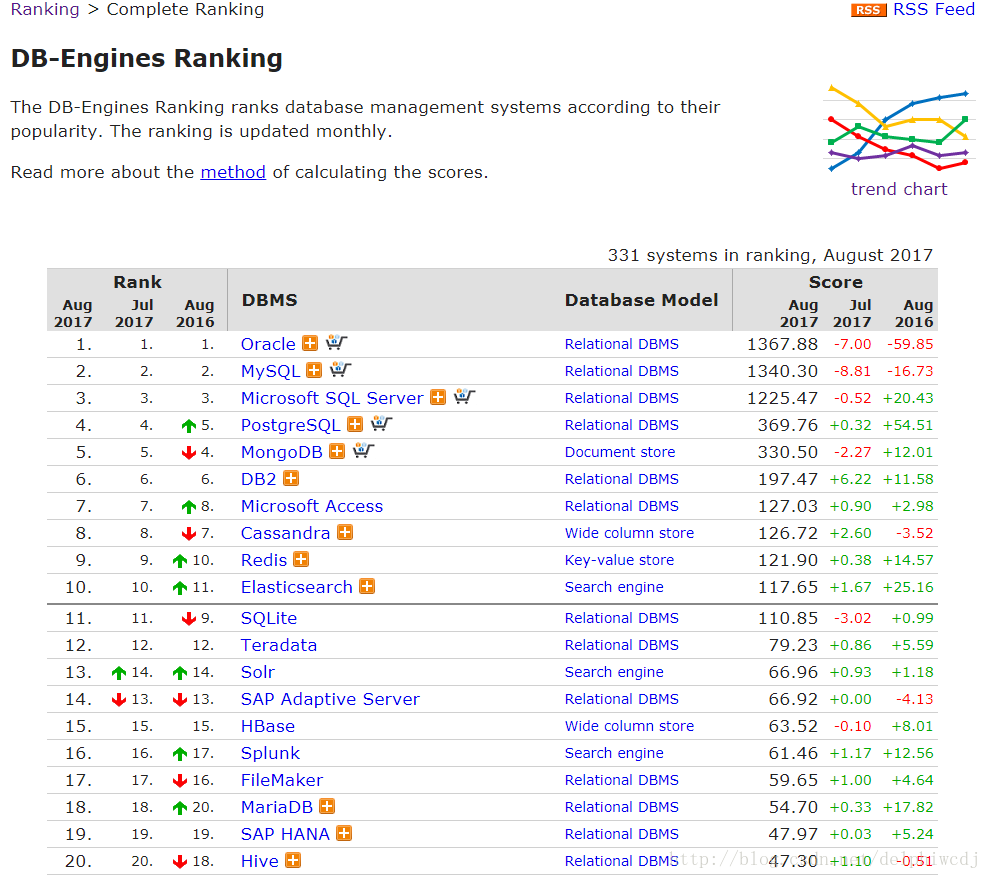The width and height of the screenshot is (990, 879).
Task: Open the MySQL DBMS link
Action: click(270, 371)
